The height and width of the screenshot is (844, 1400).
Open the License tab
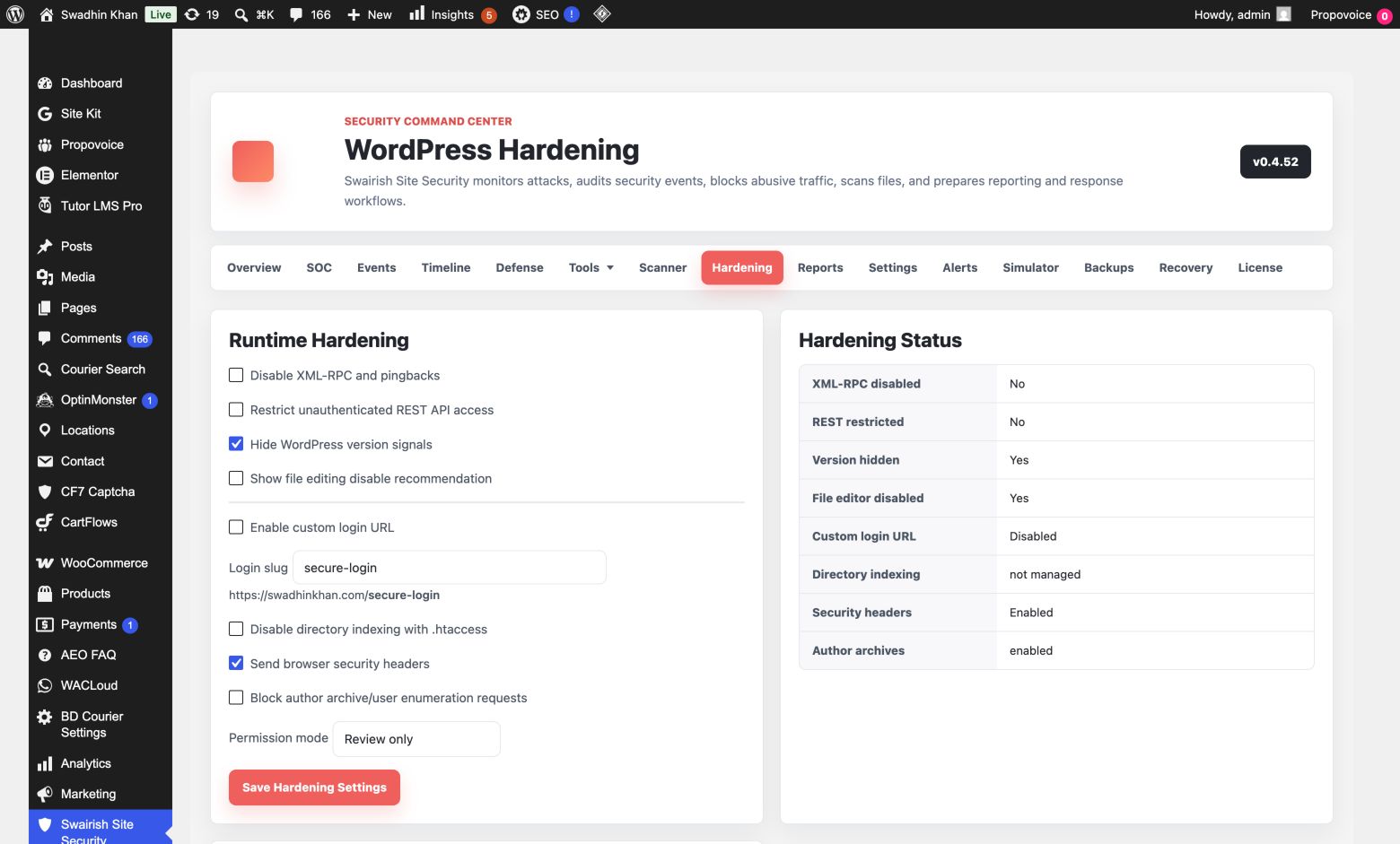tap(1260, 267)
